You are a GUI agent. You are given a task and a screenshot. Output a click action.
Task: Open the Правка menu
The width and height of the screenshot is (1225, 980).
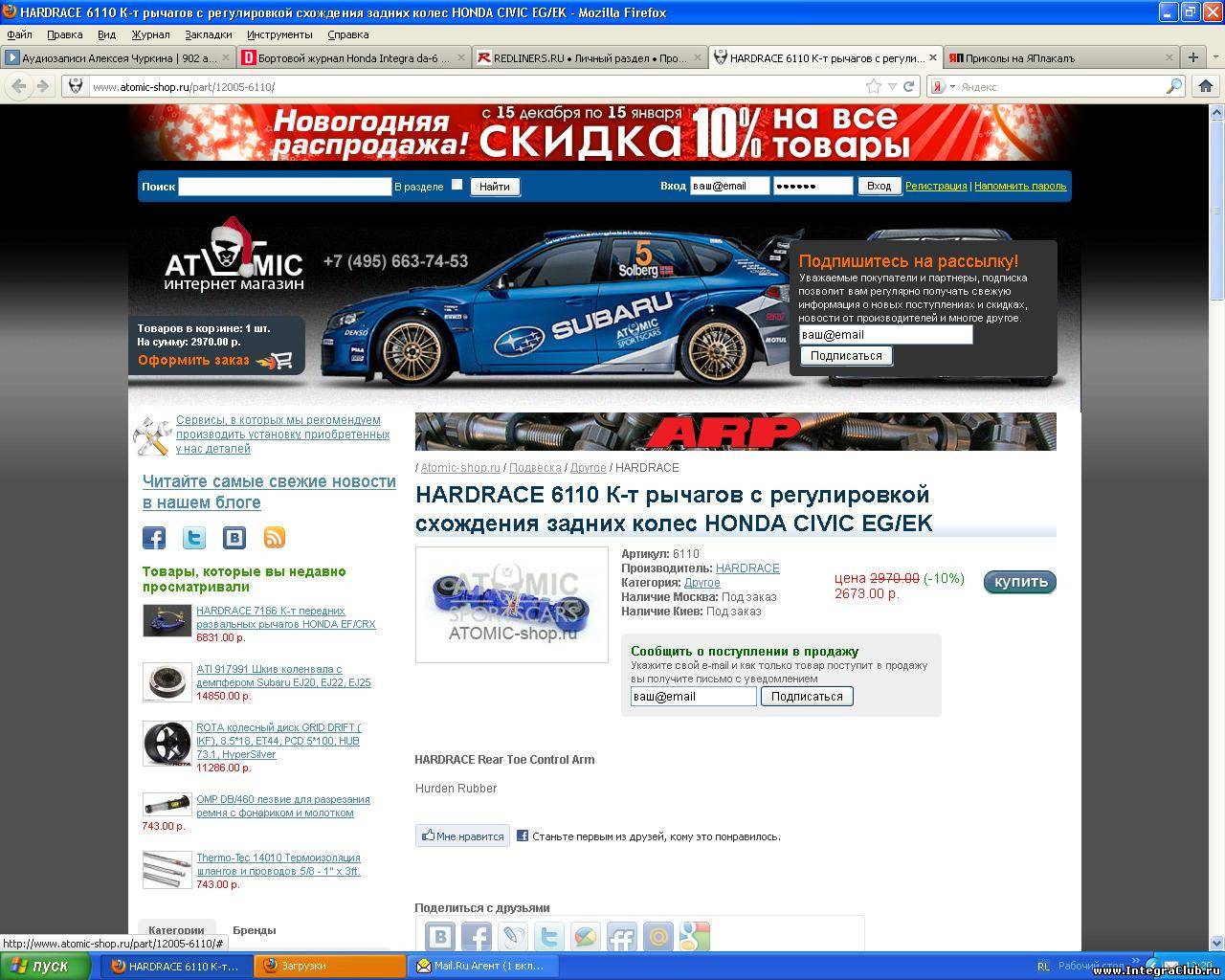point(64,34)
